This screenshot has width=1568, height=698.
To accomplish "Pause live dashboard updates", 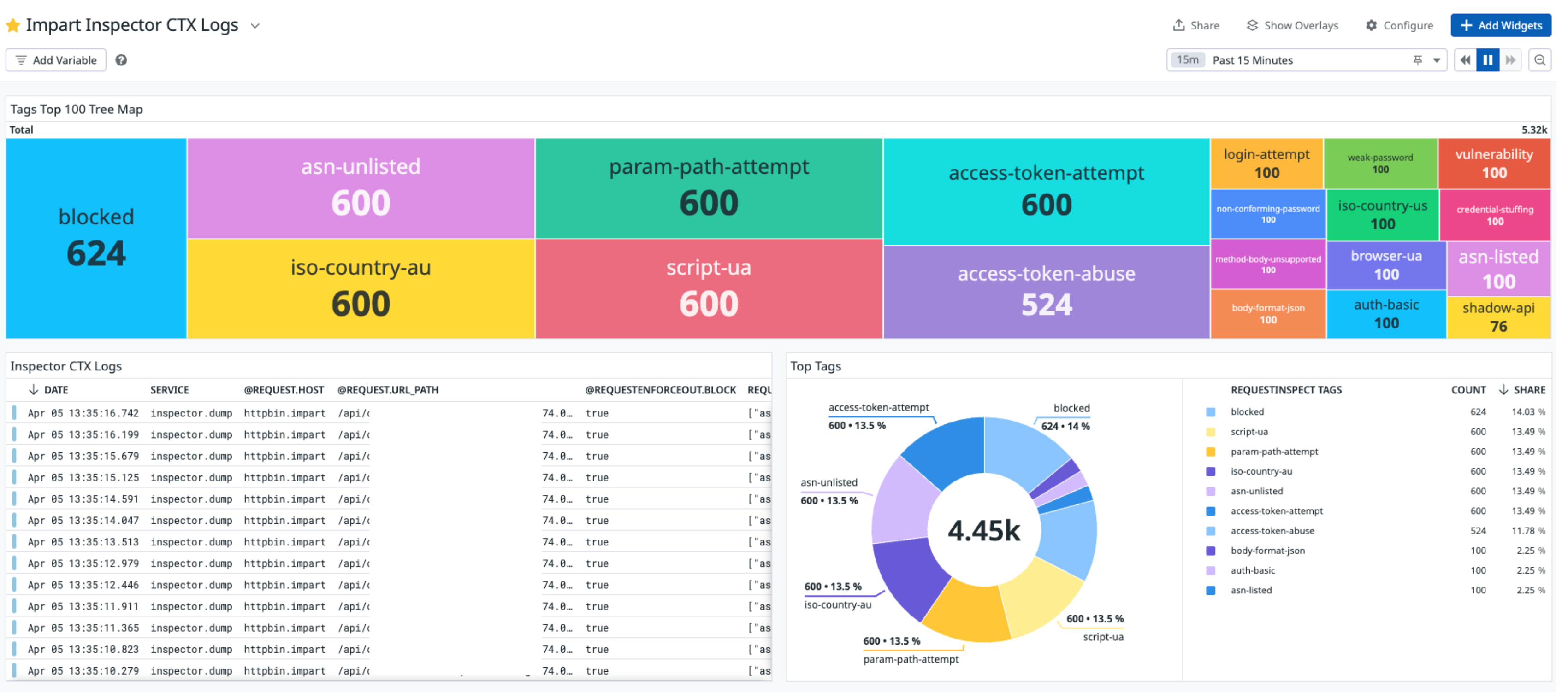I will (x=1488, y=60).
